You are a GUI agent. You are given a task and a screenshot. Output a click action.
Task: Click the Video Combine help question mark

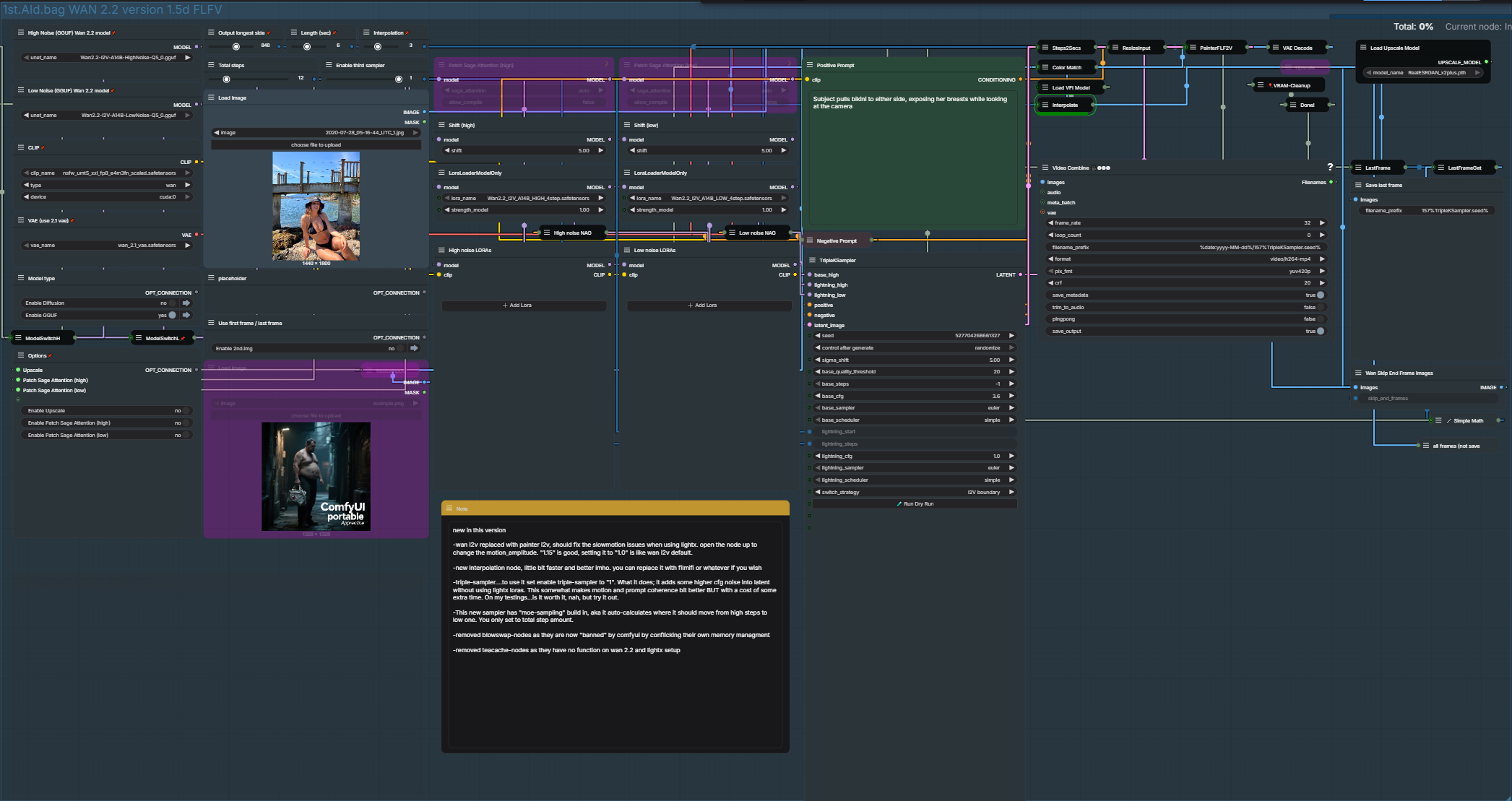tap(1330, 167)
